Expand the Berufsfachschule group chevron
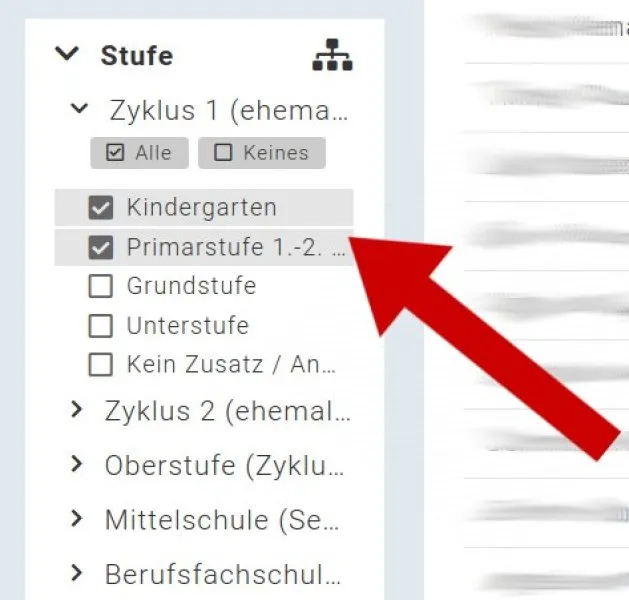Image resolution: width=629 pixels, height=600 pixels. point(77,573)
